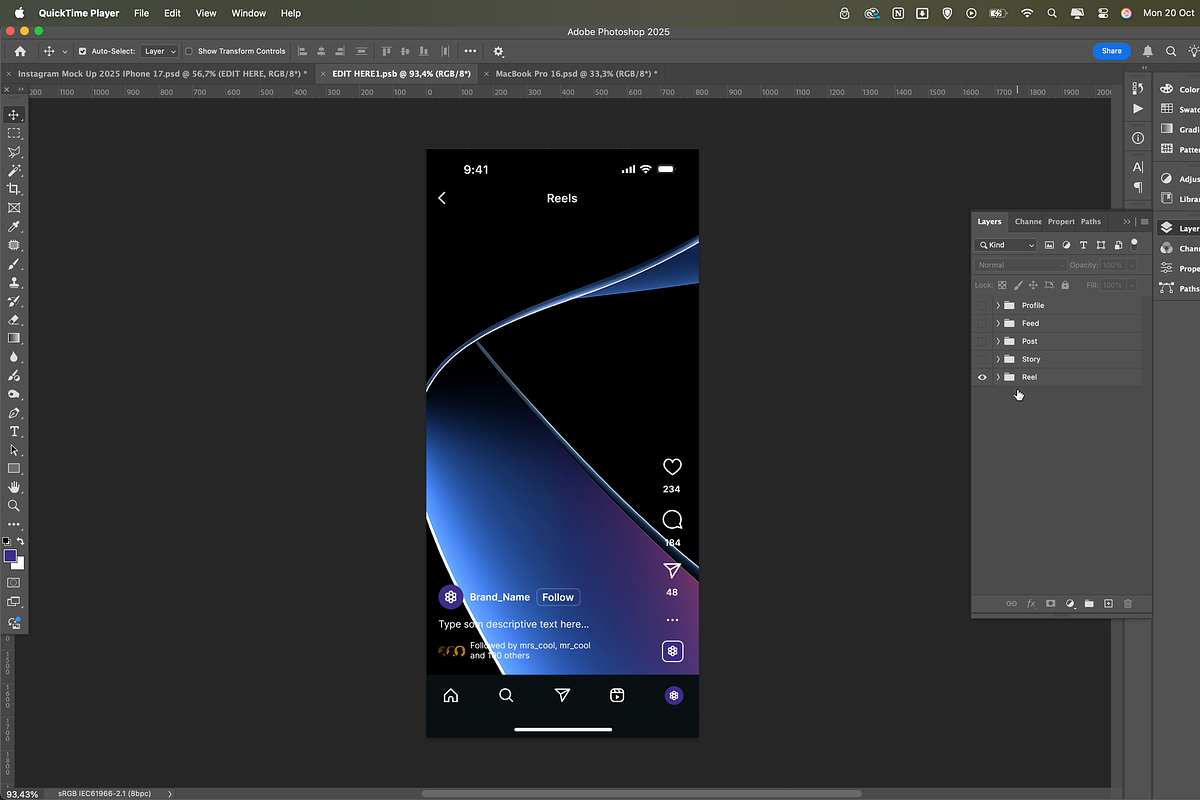Click swap foreground and background colors arrow

[20, 541]
